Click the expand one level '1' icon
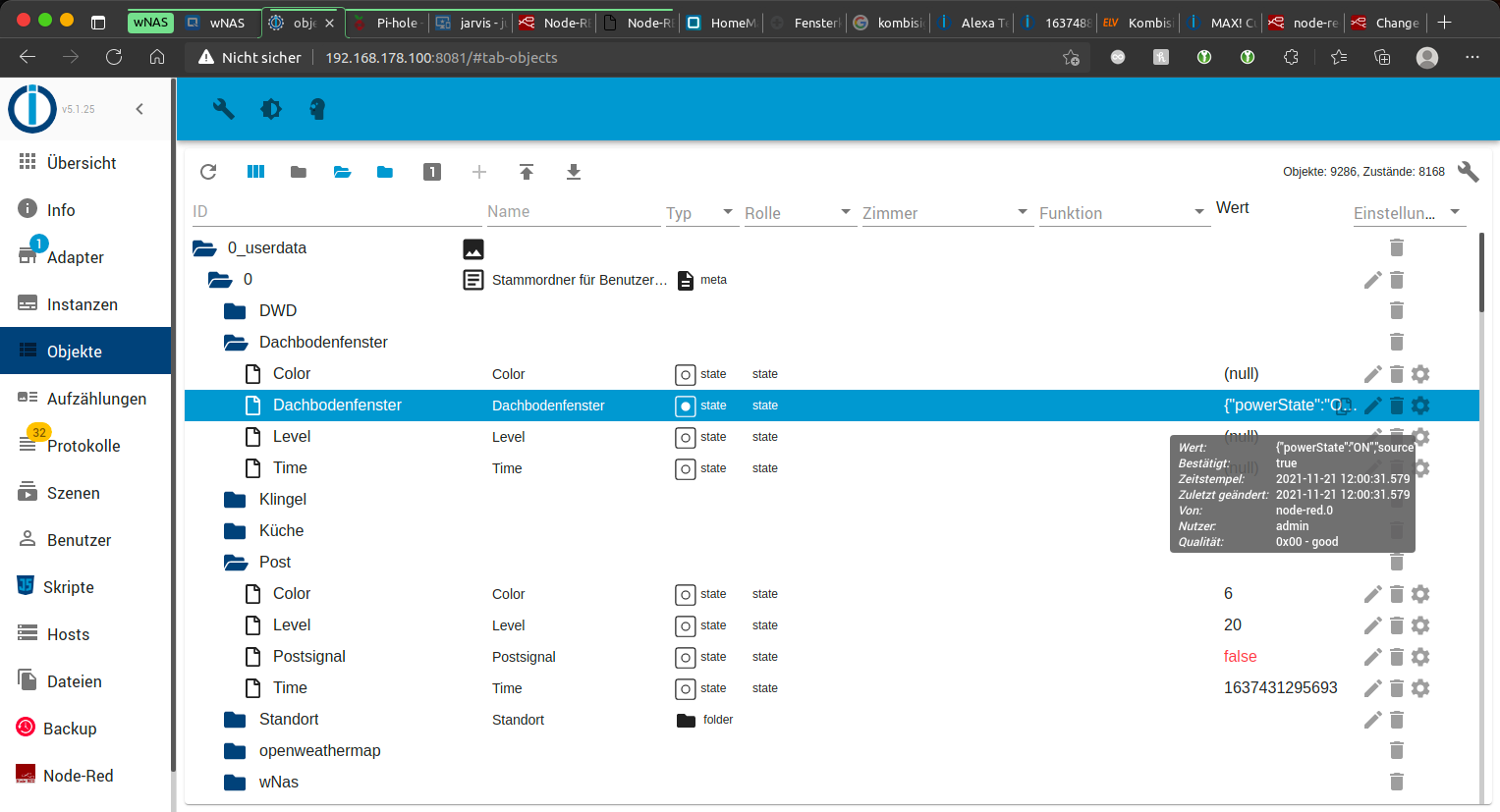 click(x=432, y=172)
